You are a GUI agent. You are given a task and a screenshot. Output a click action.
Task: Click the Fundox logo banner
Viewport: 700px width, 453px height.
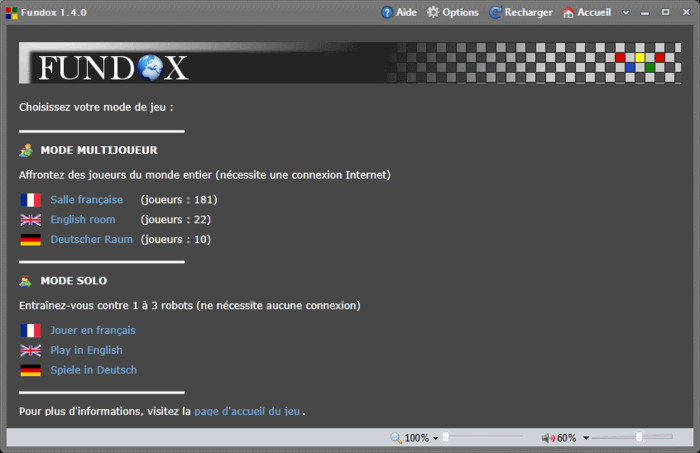pos(350,62)
